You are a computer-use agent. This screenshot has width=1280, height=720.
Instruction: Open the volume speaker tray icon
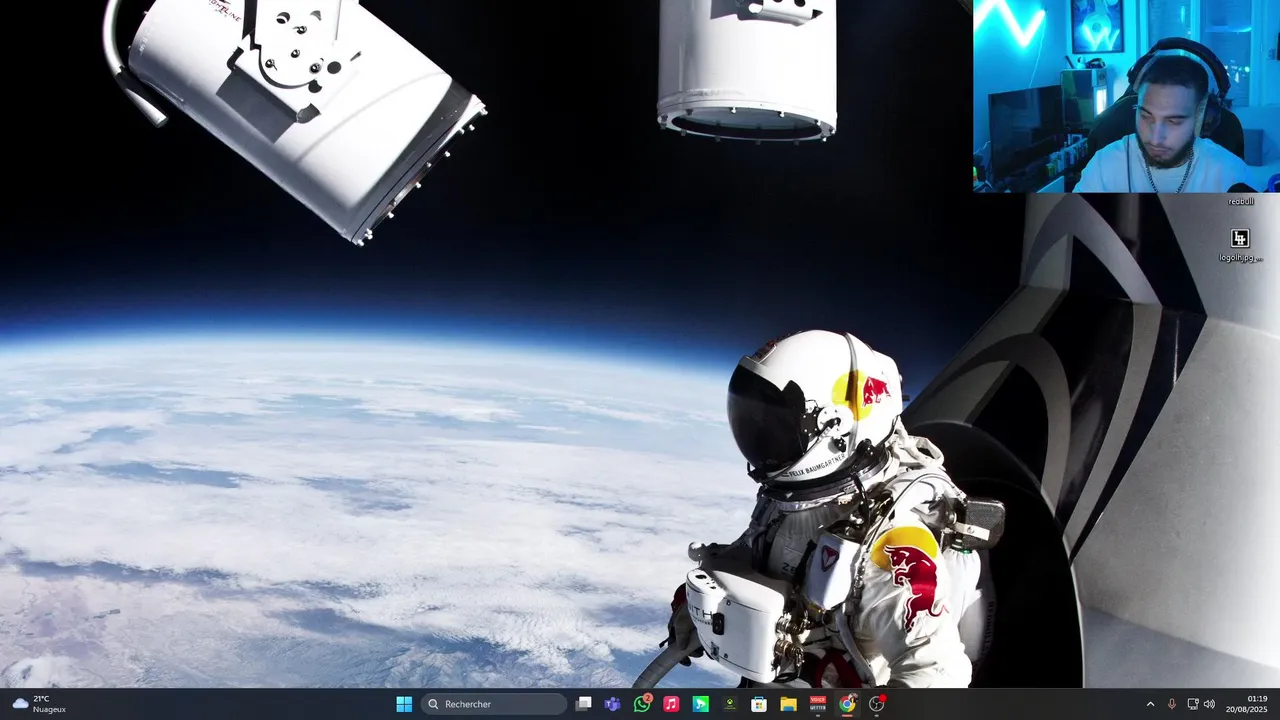[1209, 704]
